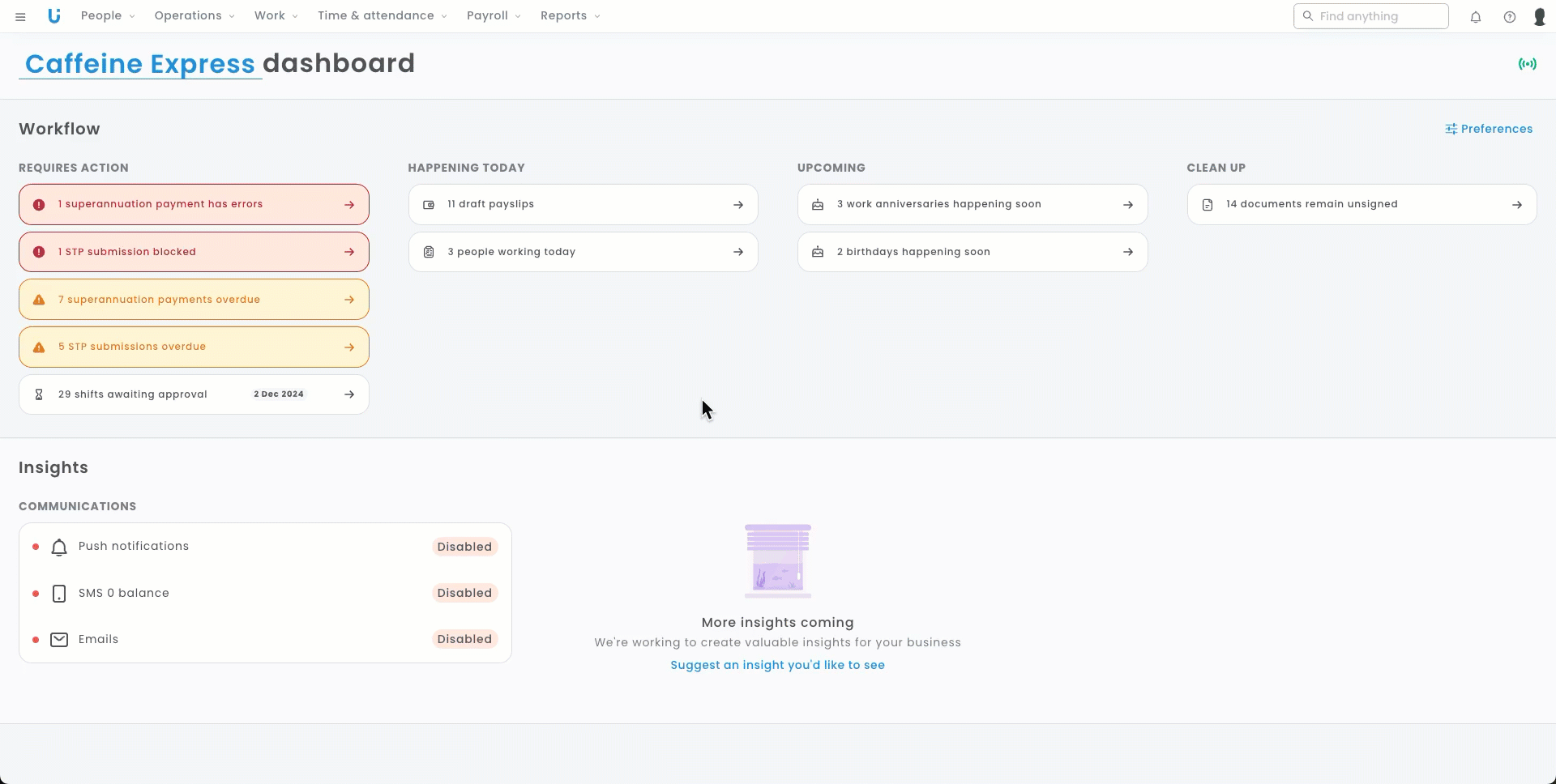Viewport: 1556px width, 784px height.
Task: Click the Disabled badge for SMS balance
Action: coord(464,593)
